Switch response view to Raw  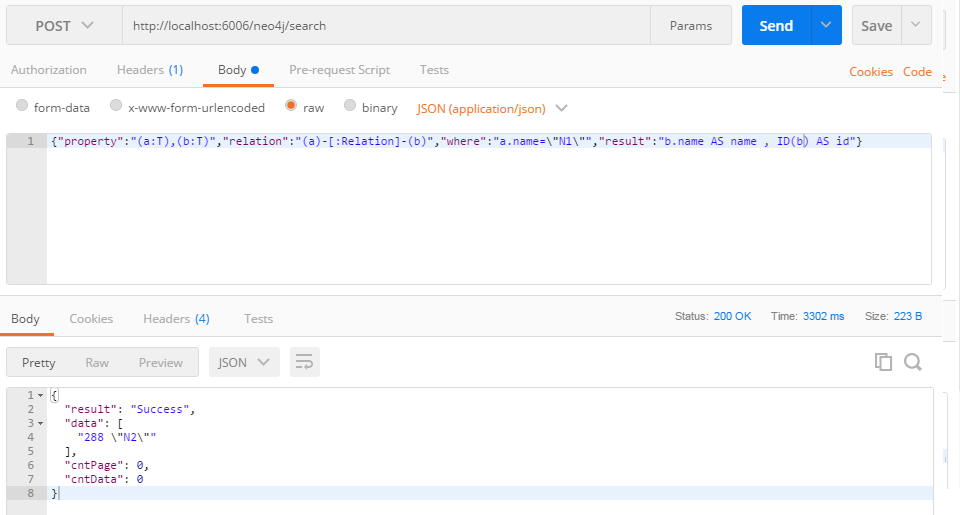point(97,363)
